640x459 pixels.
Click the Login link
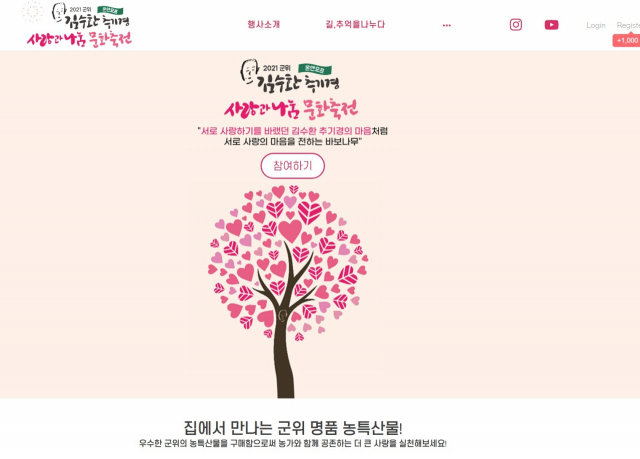[596, 25]
